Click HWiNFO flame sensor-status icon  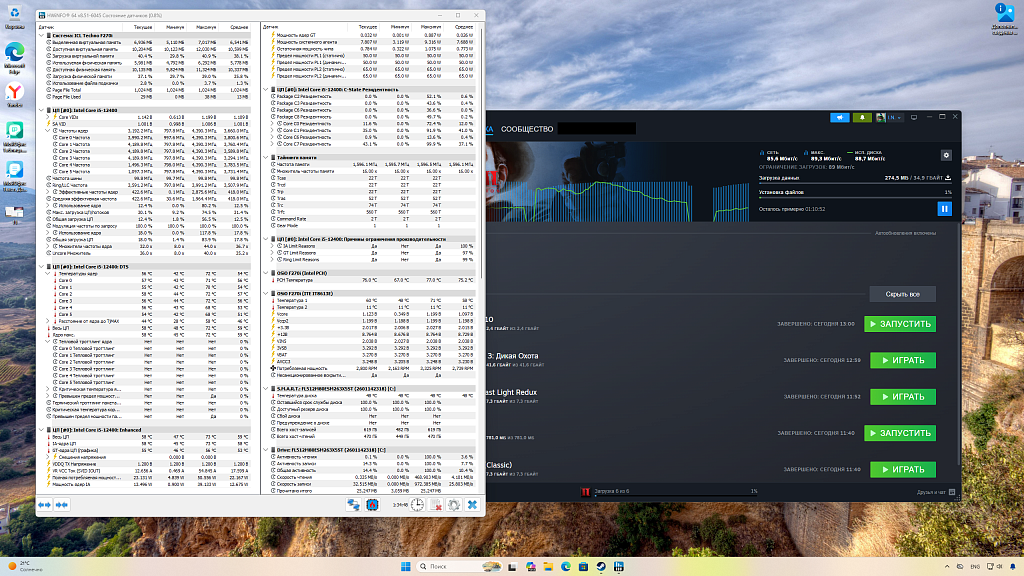372,505
